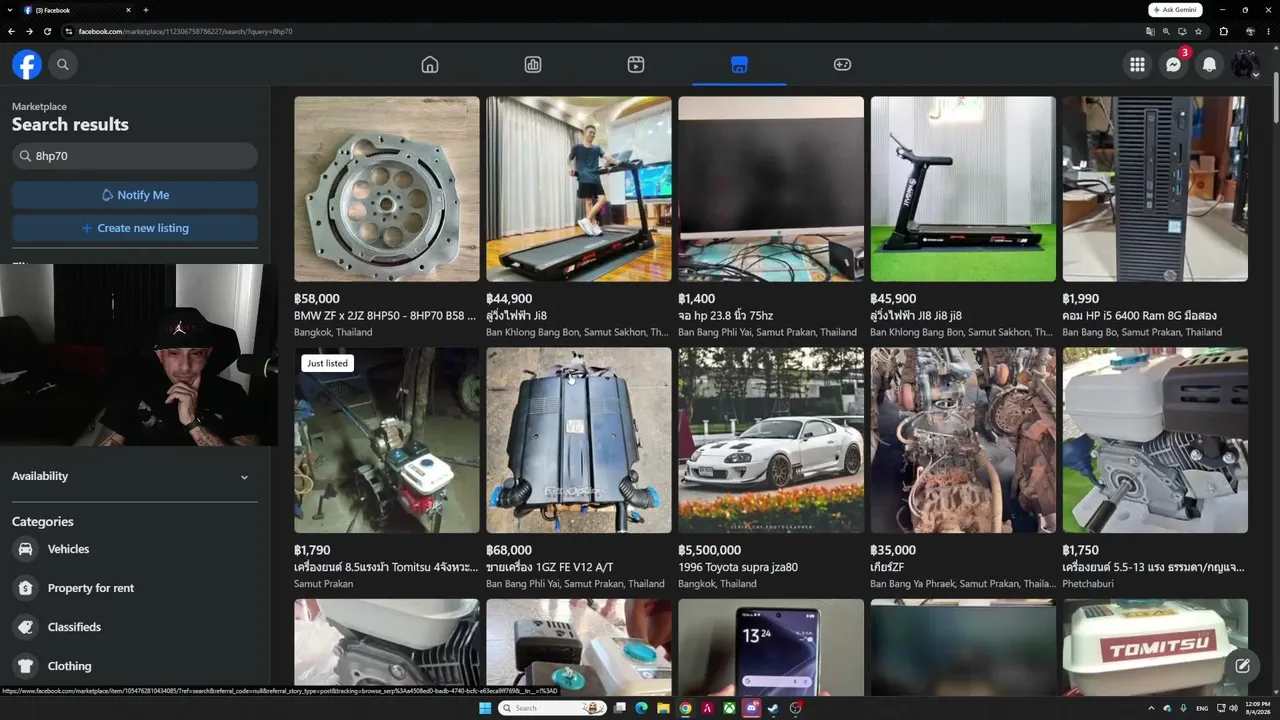Open the hp 23.8 monitor listing photo
The height and width of the screenshot is (720, 1280).
771,189
